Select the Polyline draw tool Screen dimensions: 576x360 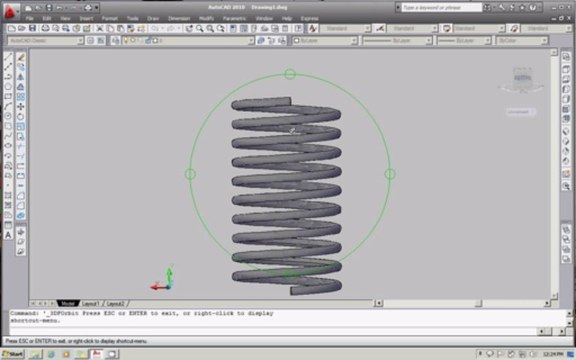pos(8,77)
